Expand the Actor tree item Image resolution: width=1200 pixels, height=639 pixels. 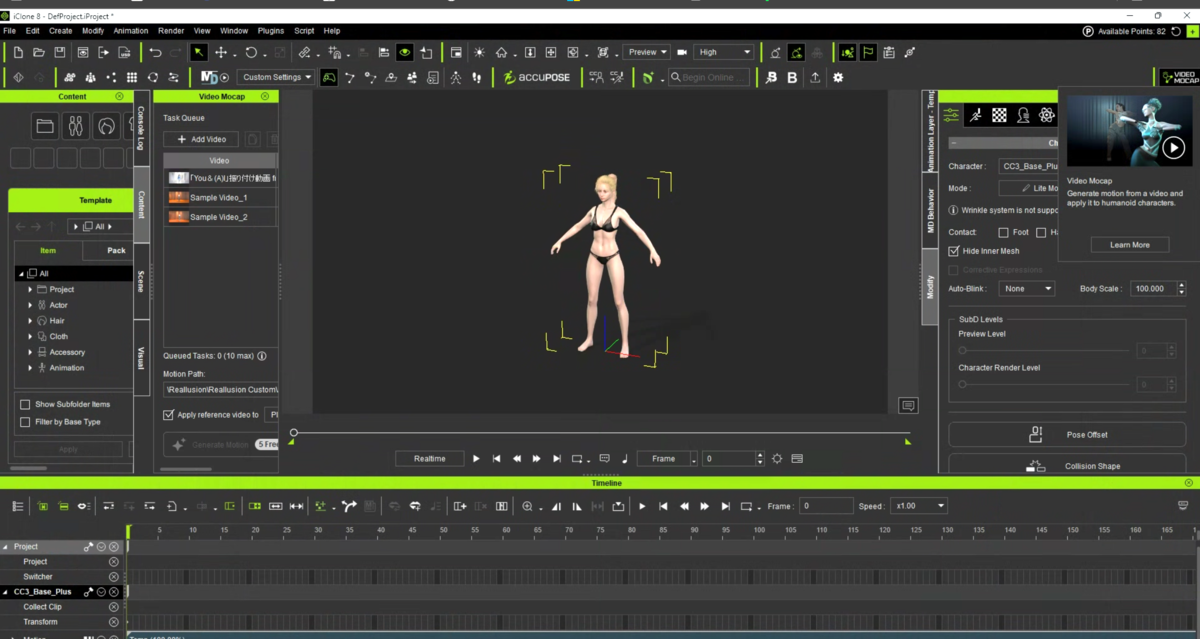(x=30, y=305)
